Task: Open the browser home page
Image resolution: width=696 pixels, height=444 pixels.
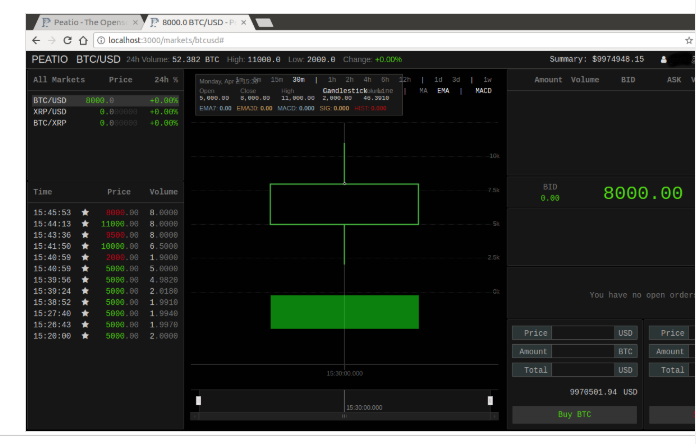Action: (83, 40)
